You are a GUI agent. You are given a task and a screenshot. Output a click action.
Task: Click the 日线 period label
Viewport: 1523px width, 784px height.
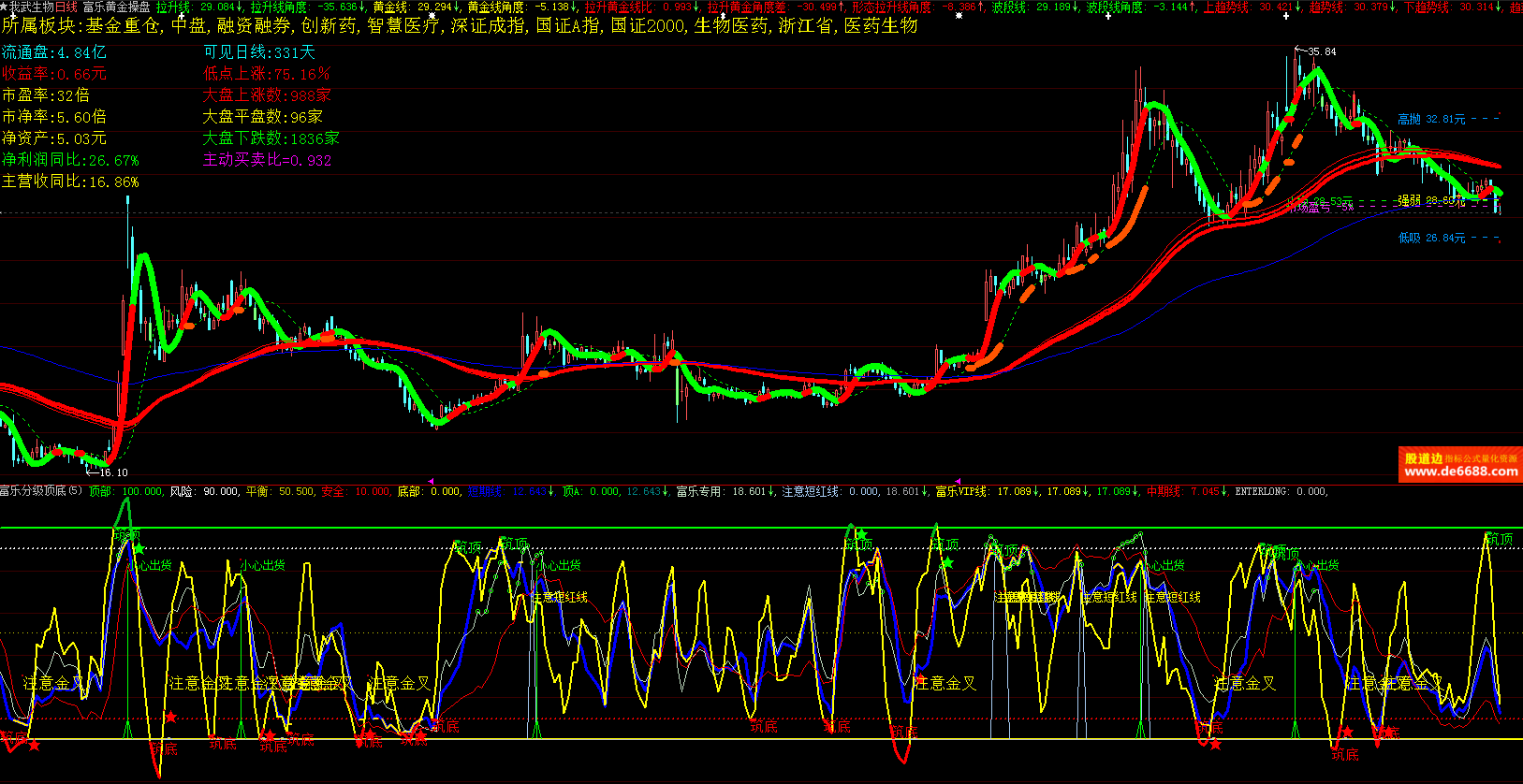point(66,7)
